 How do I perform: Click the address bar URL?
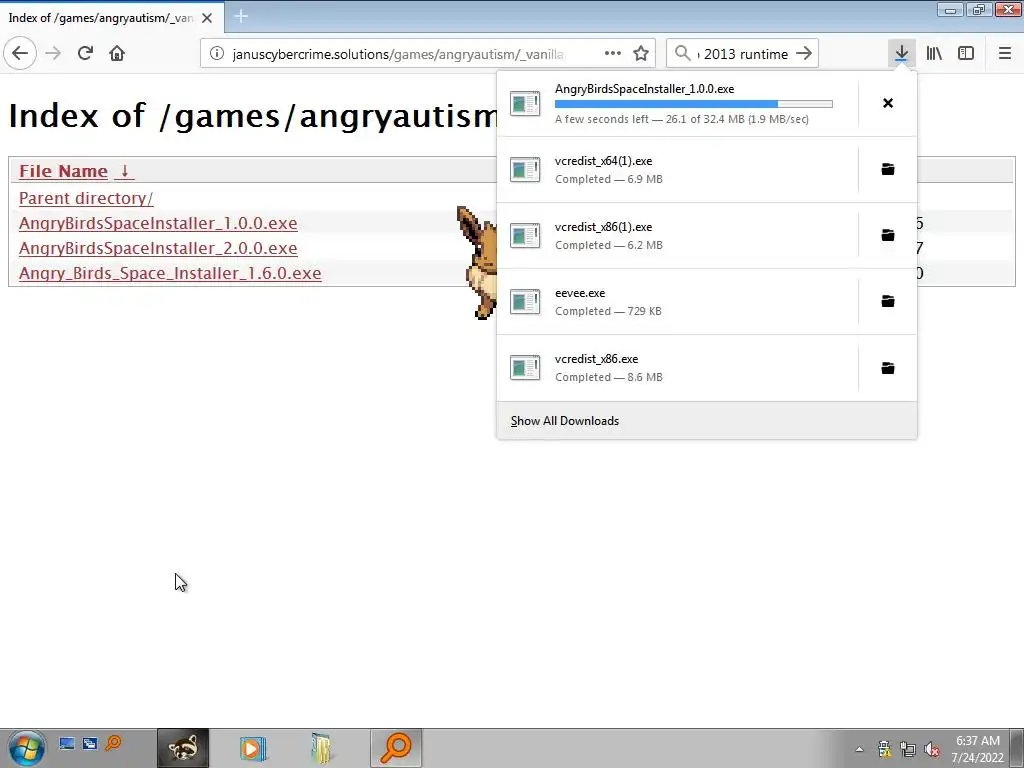398,54
